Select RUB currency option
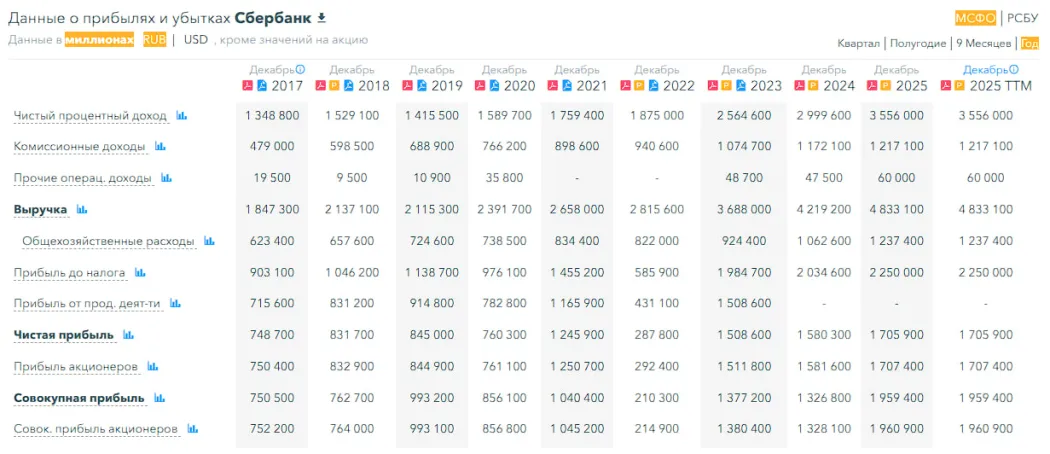Viewport: 1050px width, 454px height. (154, 40)
